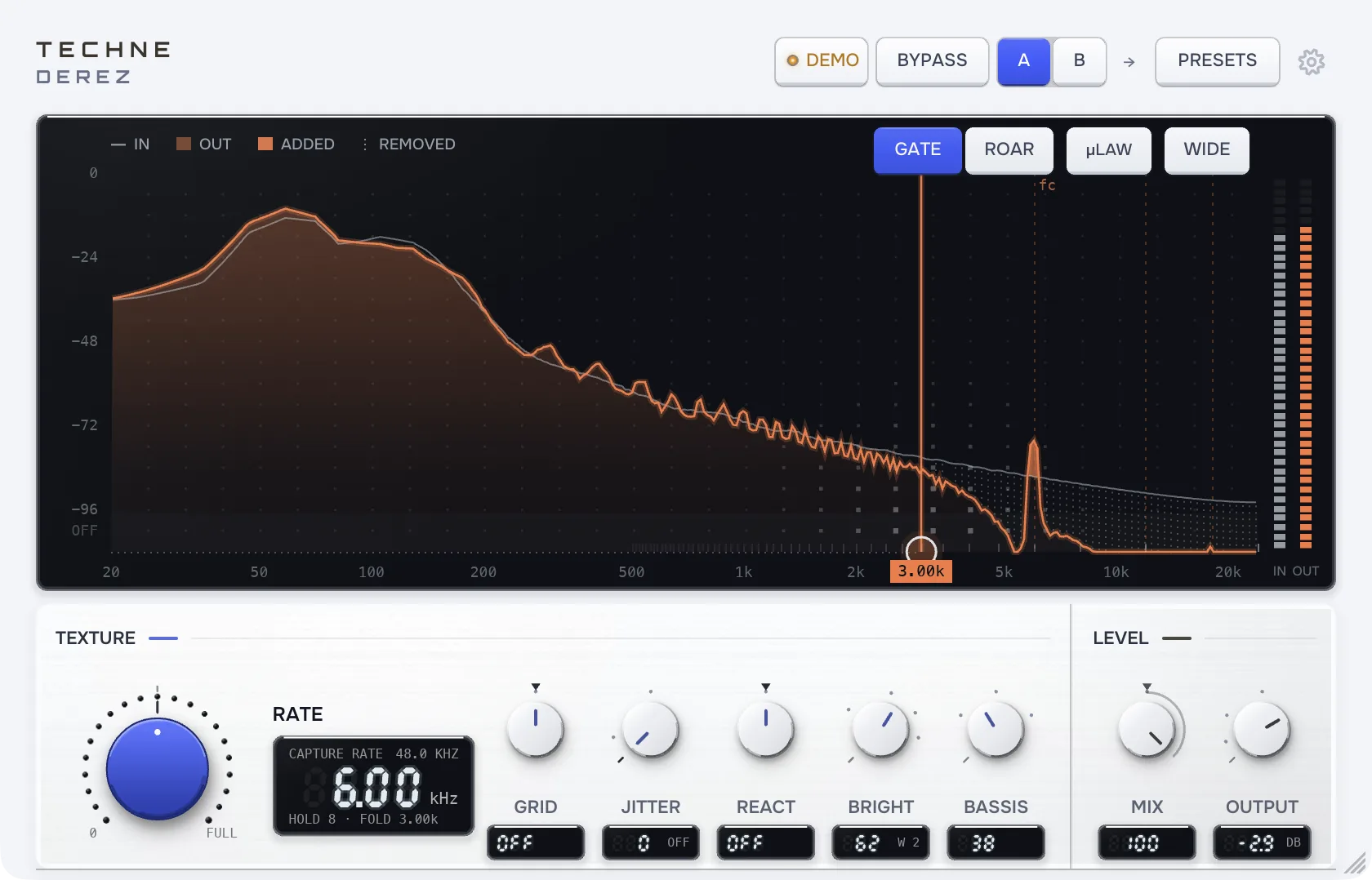Click the resize grip at the corner

pos(1356,863)
